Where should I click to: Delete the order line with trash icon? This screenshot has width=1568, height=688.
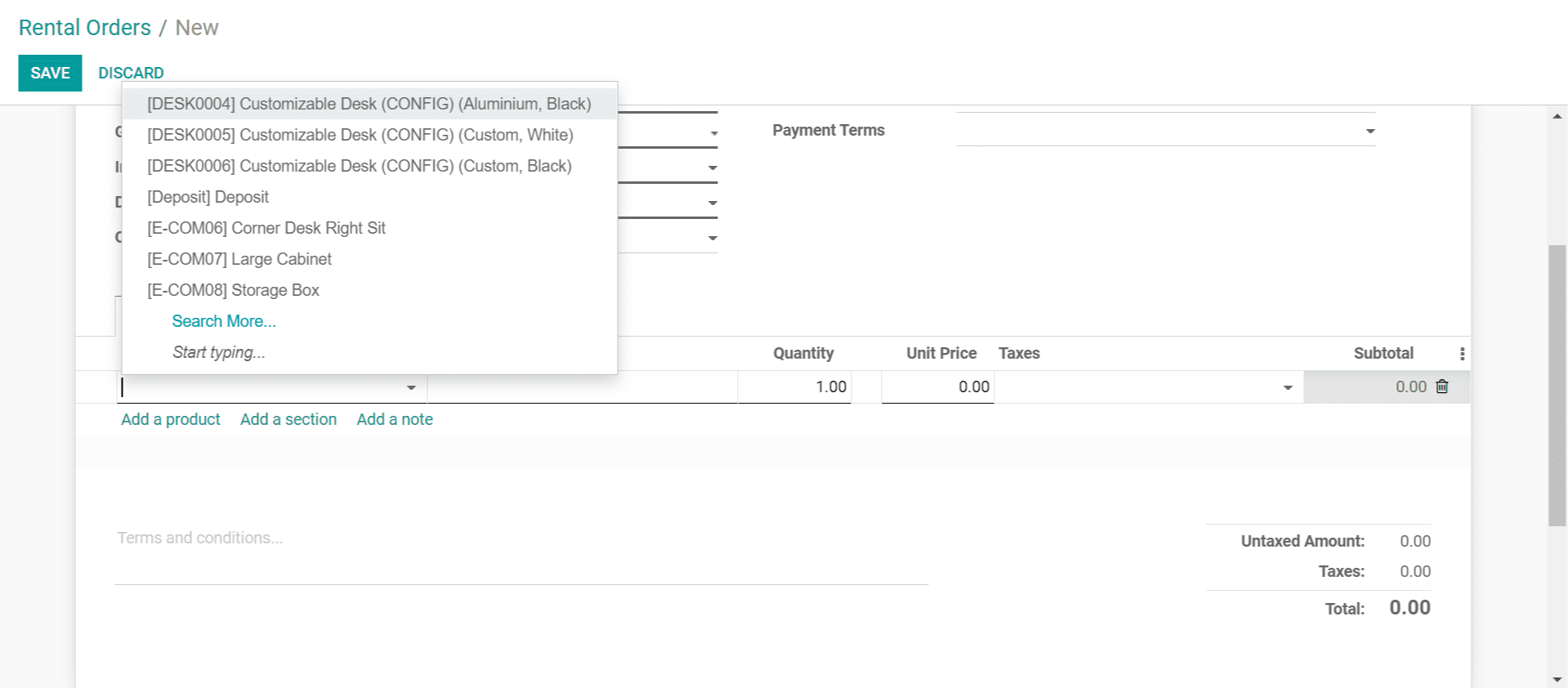click(1442, 386)
